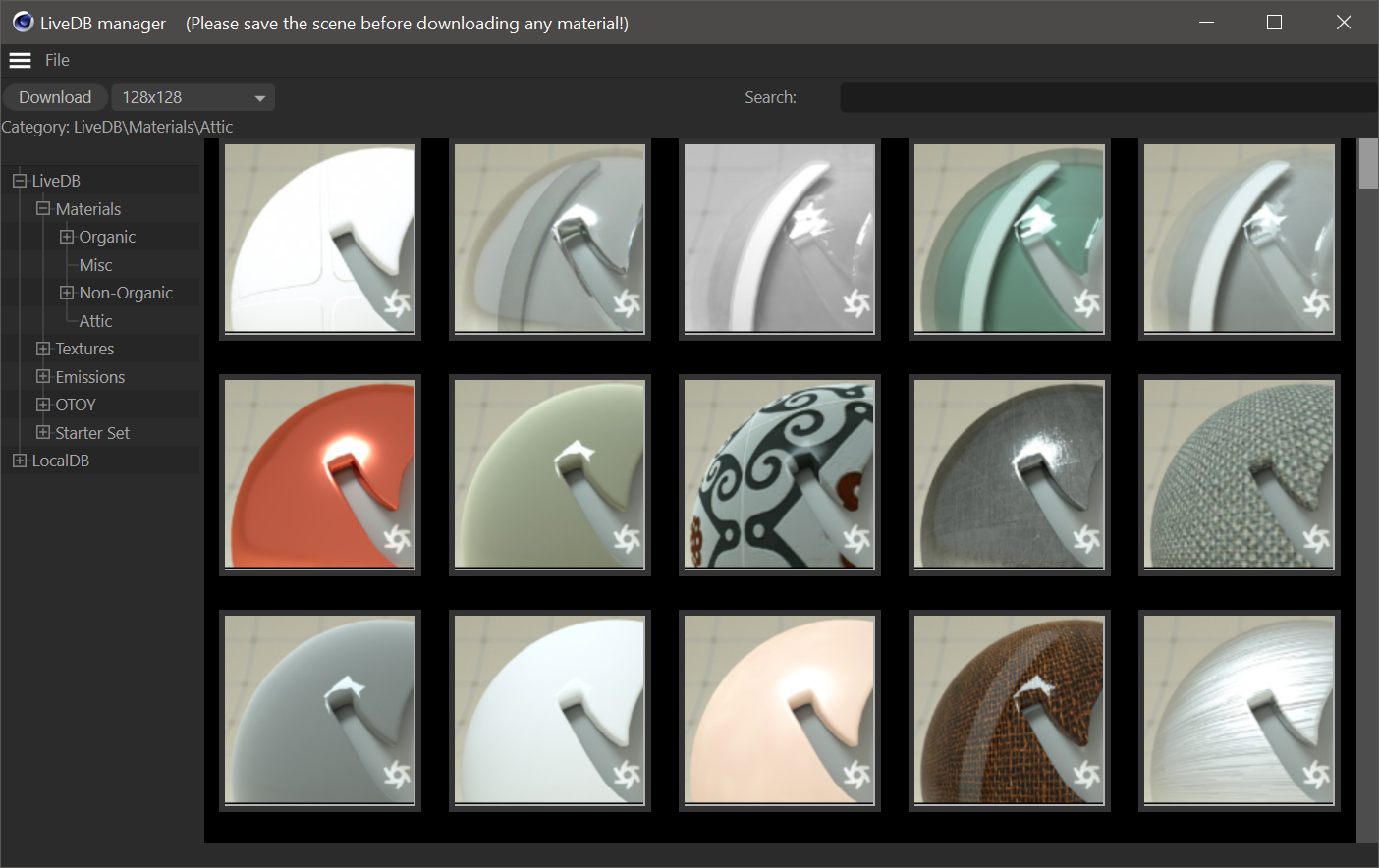The height and width of the screenshot is (868, 1379).
Task: Select the grey tweed fabric material thumbnail
Action: (1239, 474)
